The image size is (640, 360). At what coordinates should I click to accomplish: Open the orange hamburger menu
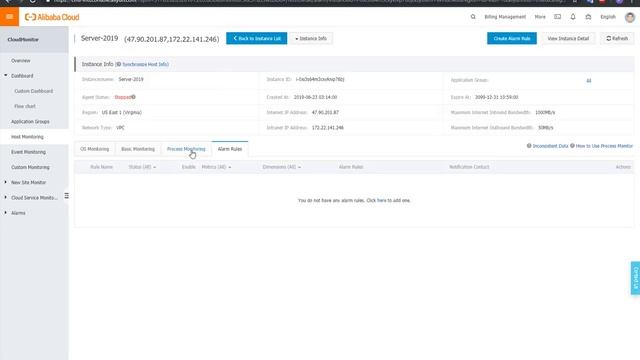point(9,17)
